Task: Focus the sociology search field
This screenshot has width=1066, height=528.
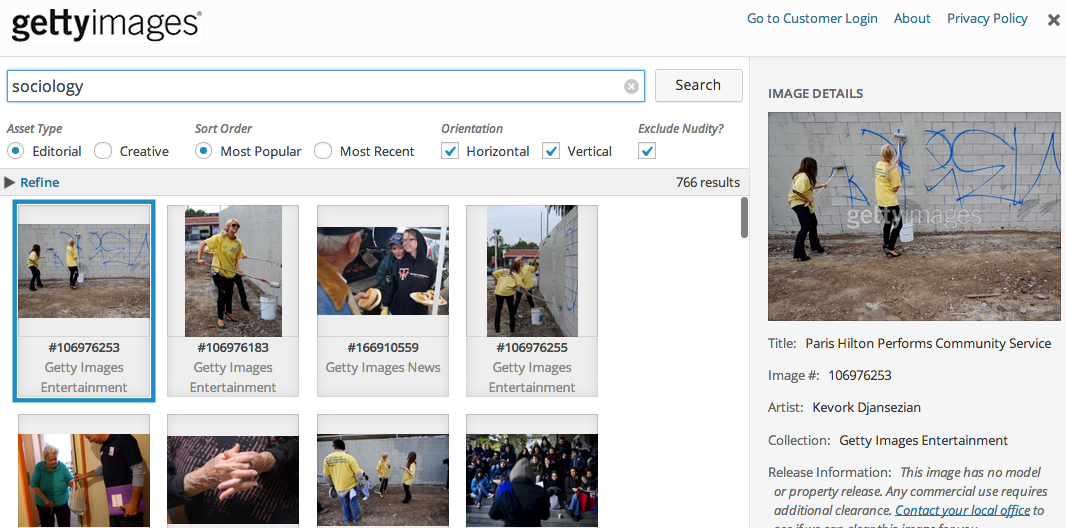Action: tap(310, 86)
